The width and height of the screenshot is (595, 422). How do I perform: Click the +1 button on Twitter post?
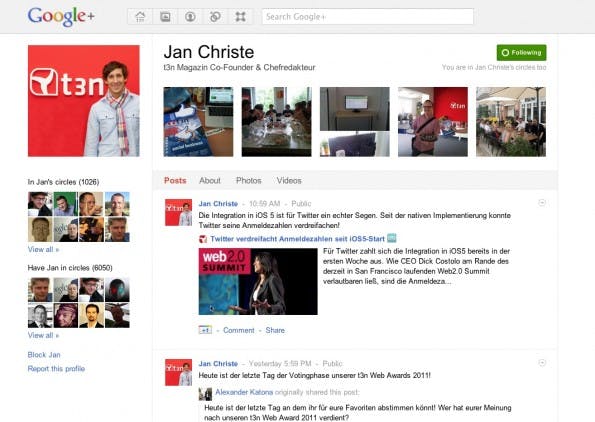click(205, 330)
